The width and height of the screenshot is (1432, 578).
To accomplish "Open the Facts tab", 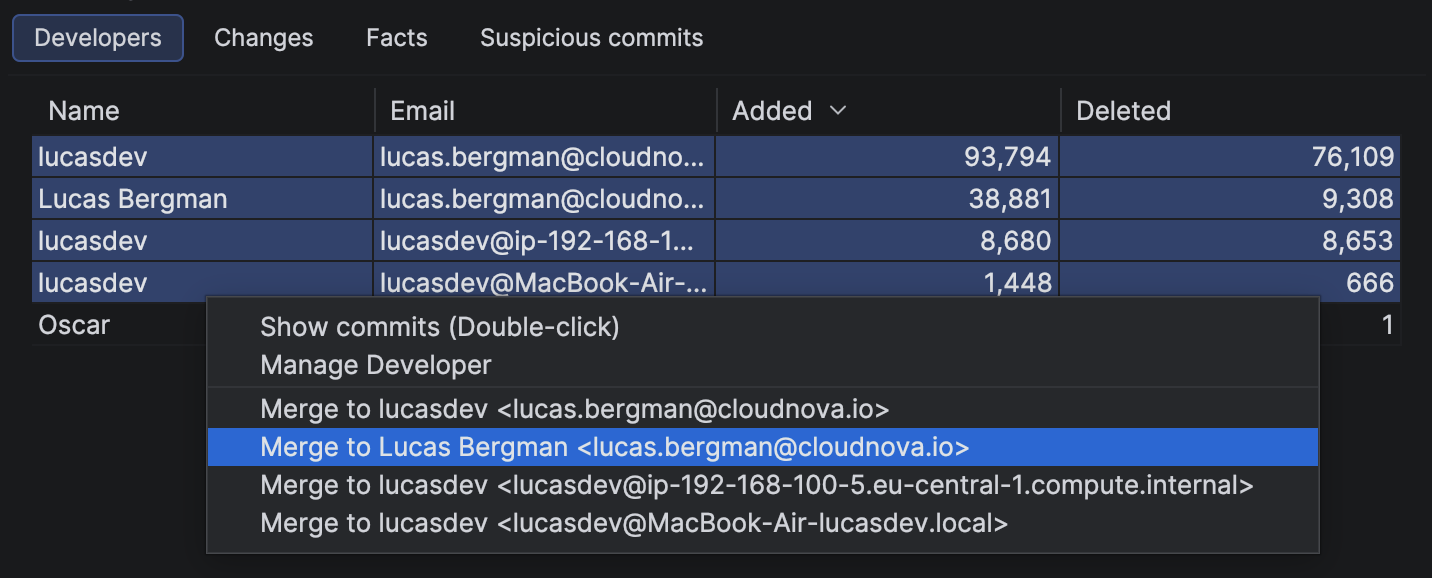I will (396, 37).
